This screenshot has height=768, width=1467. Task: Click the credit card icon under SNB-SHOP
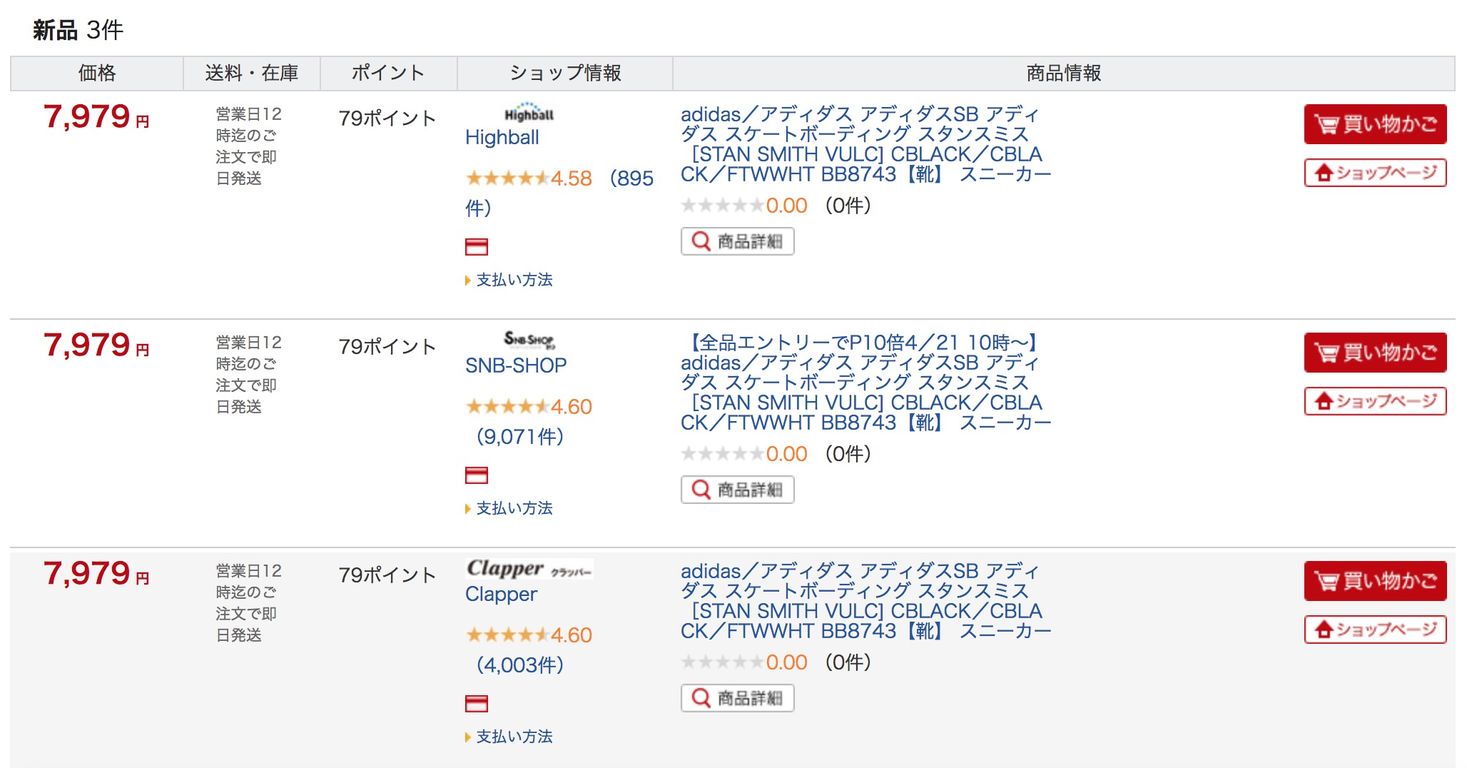[477, 475]
